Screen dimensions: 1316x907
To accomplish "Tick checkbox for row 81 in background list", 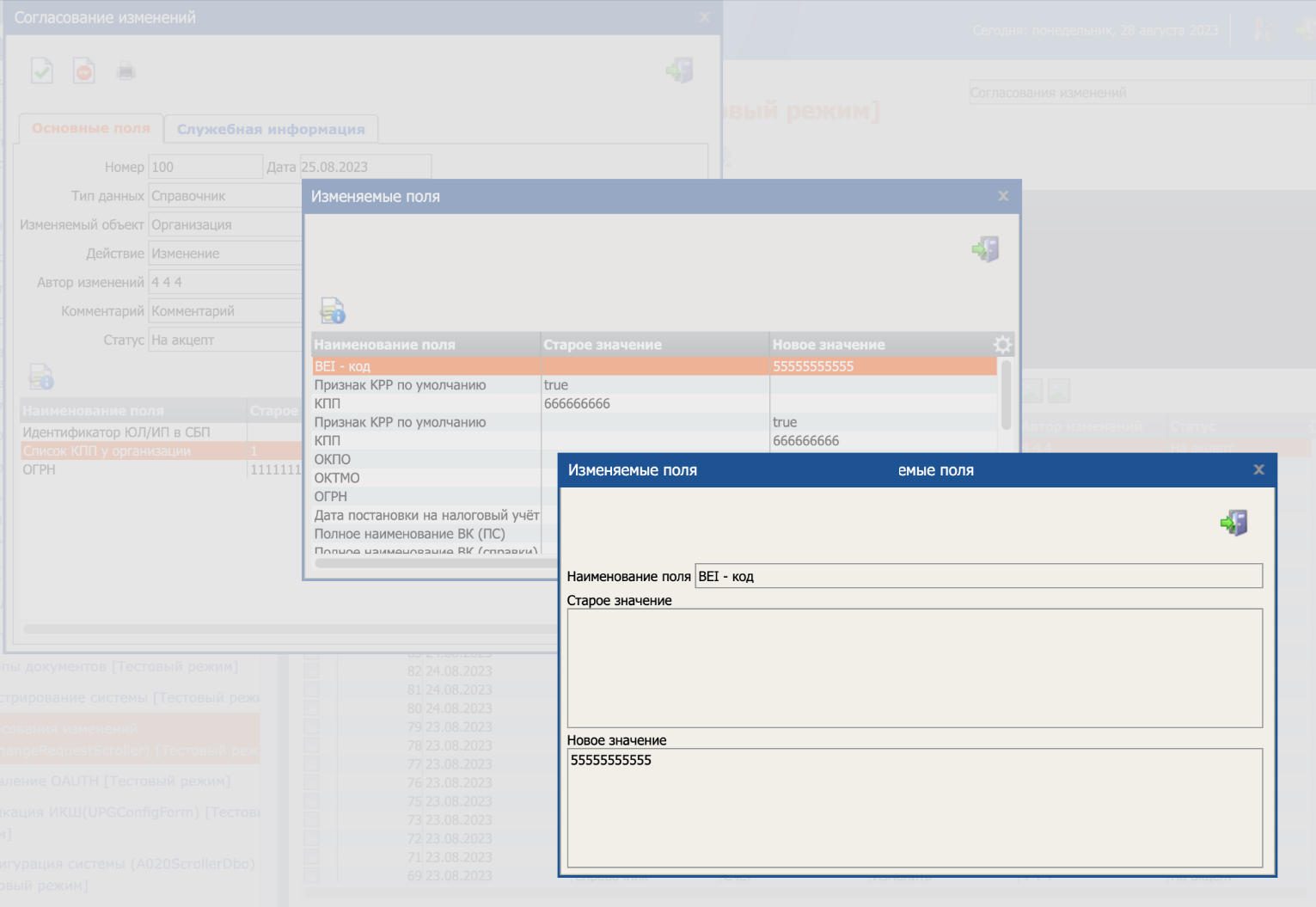I will point(311,689).
